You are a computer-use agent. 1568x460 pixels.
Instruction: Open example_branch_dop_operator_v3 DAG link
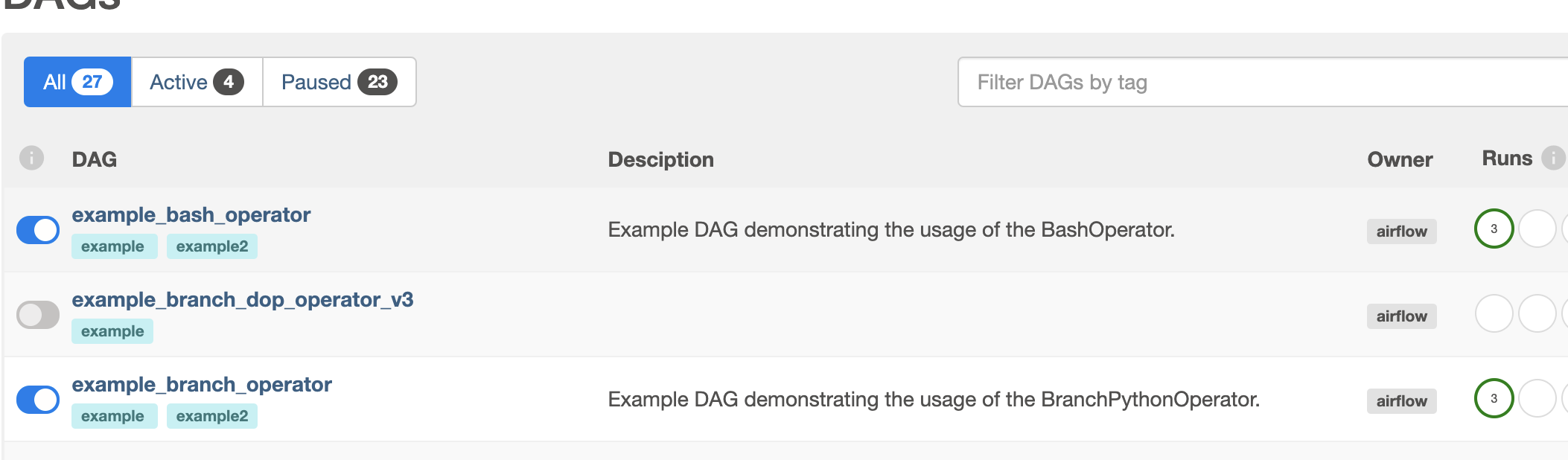[x=243, y=300]
